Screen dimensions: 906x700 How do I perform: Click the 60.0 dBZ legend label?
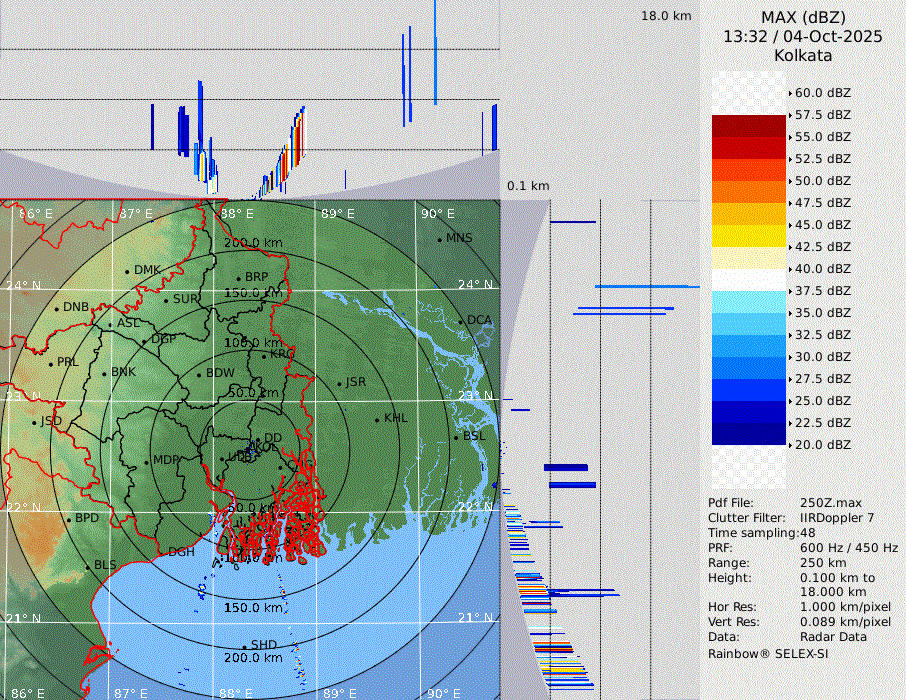tap(822, 93)
